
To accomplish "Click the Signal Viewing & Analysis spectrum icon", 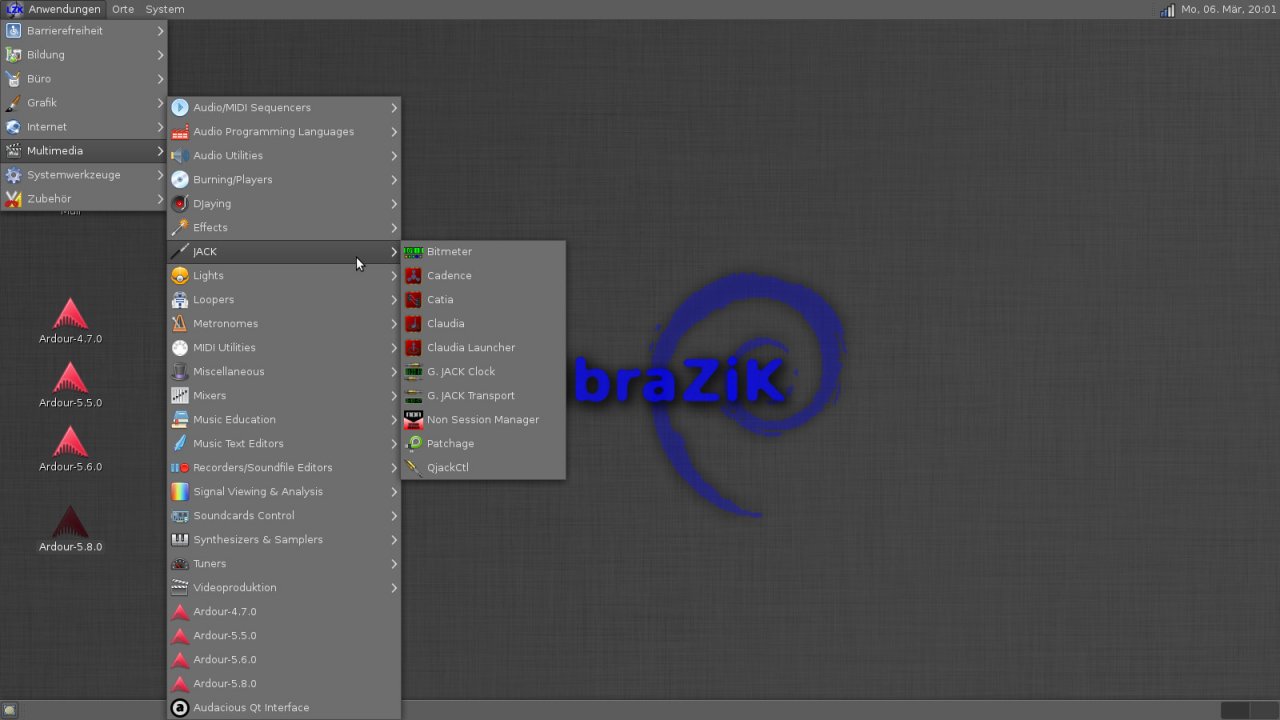I will click(180, 492).
